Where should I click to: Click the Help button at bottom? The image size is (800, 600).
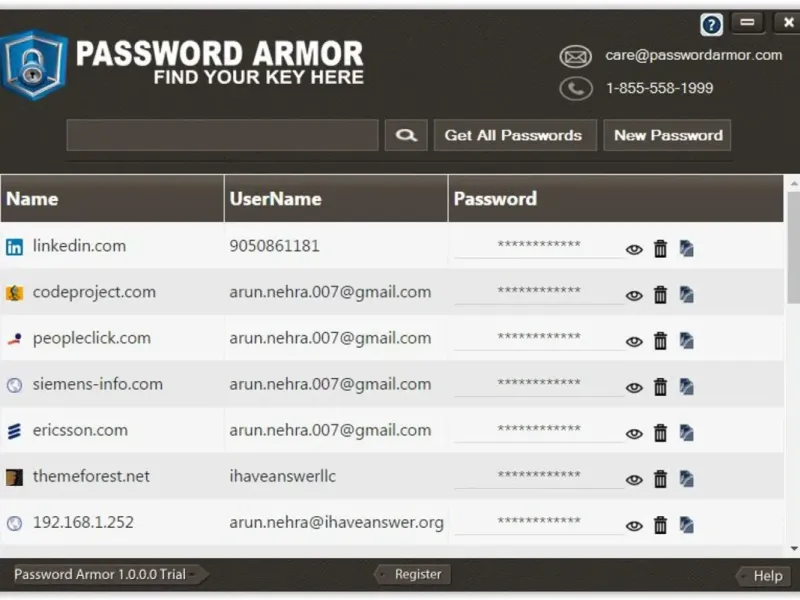767,575
